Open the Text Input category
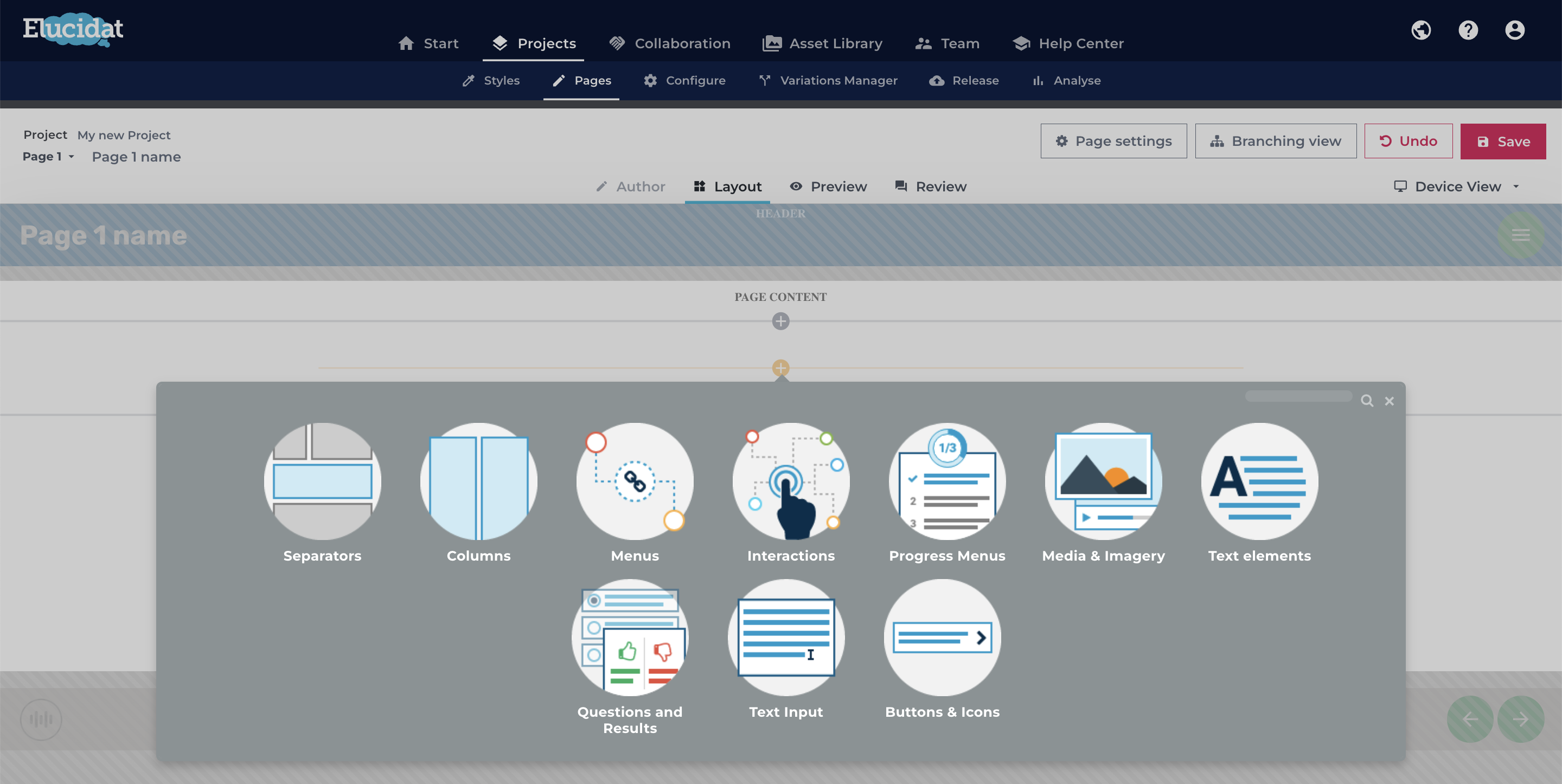The width and height of the screenshot is (1562, 784). [x=786, y=650]
